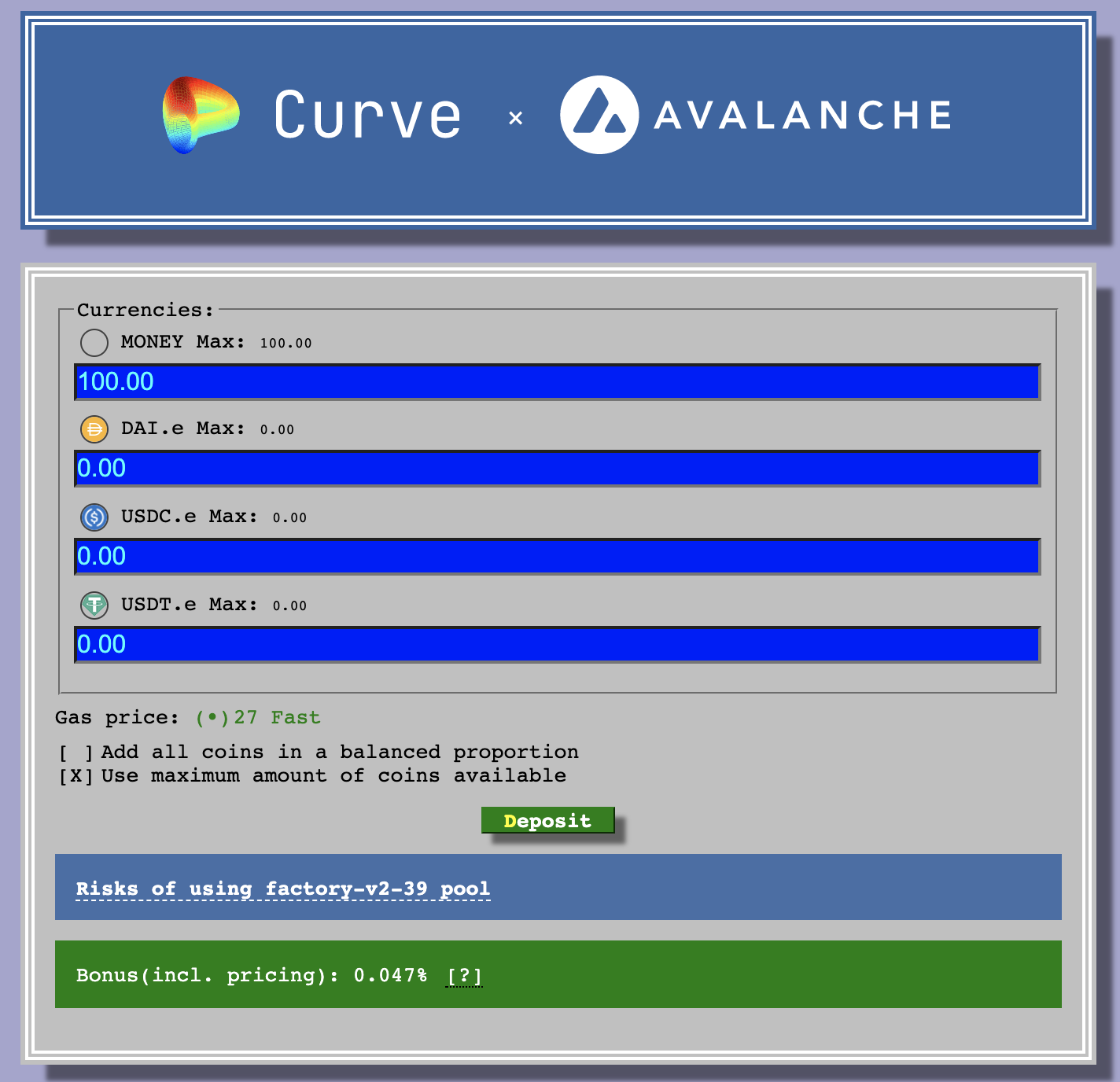Click the Curve wordmark text
The image size is (1120, 1082).
367,115
